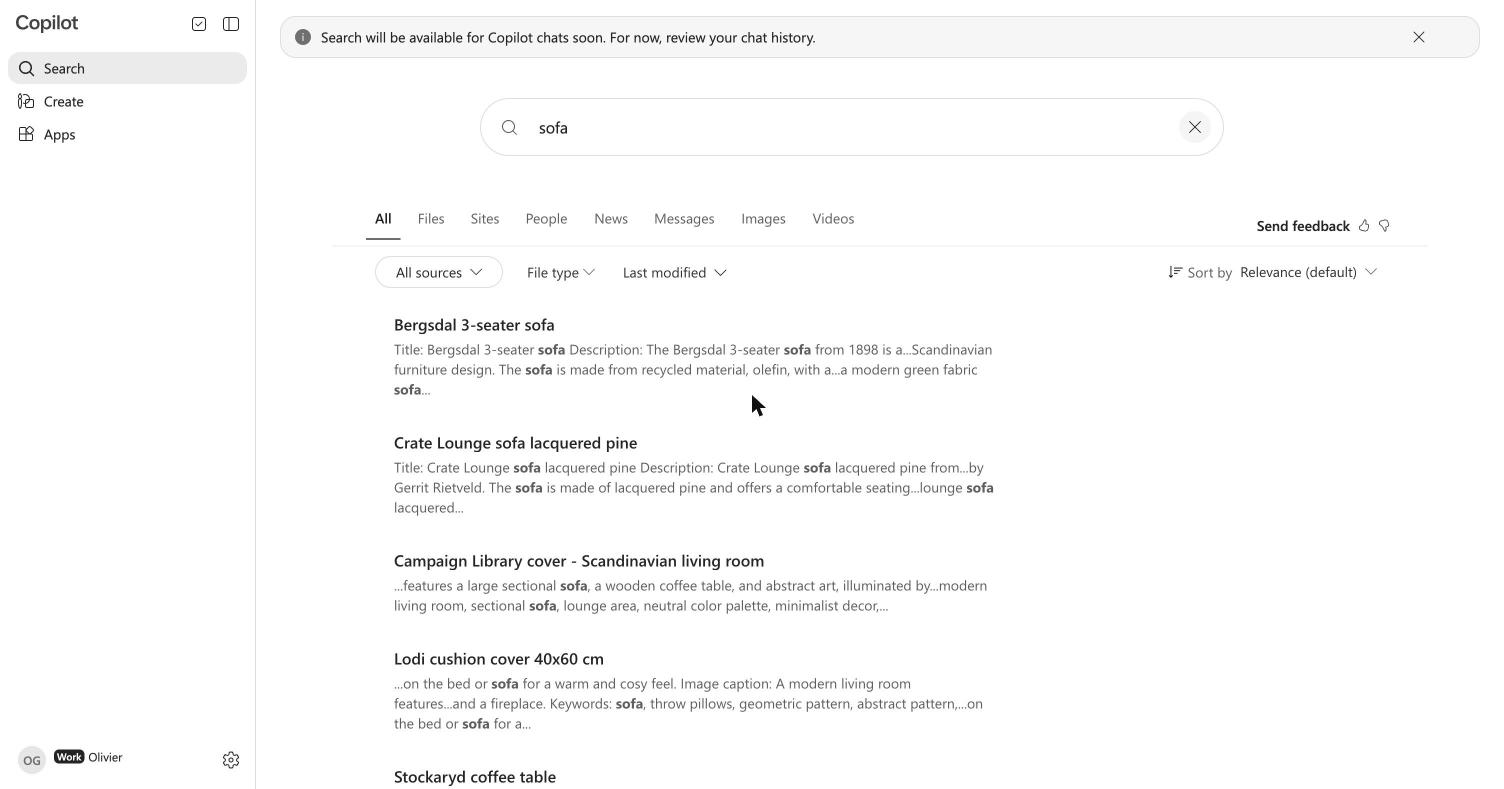Open the tasks checkmark icon beside Copilot
The height and width of the screenshot is (789, 1504).
click(x=199, y=24)
